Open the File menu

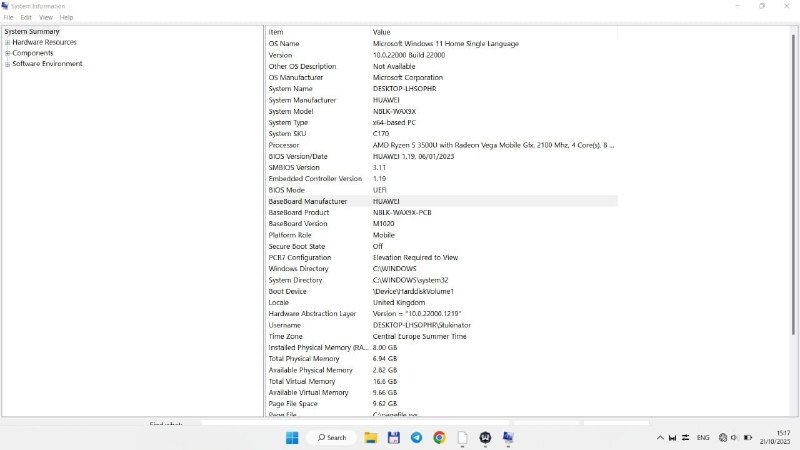9,17
